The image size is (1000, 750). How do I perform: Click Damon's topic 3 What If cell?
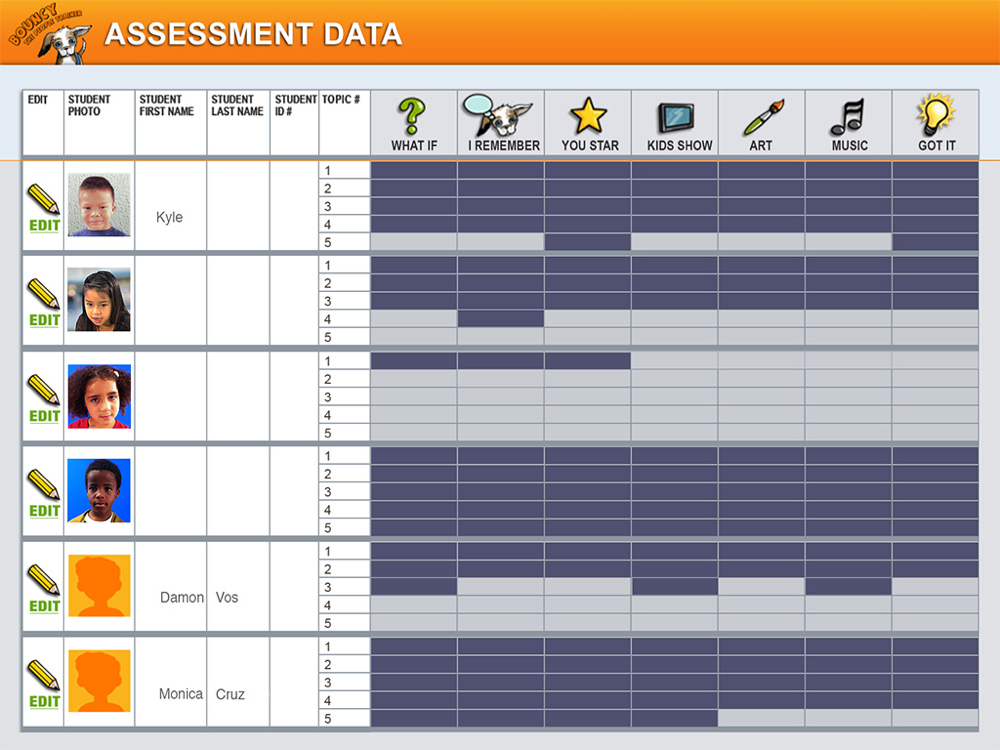[x=414, y=587]
